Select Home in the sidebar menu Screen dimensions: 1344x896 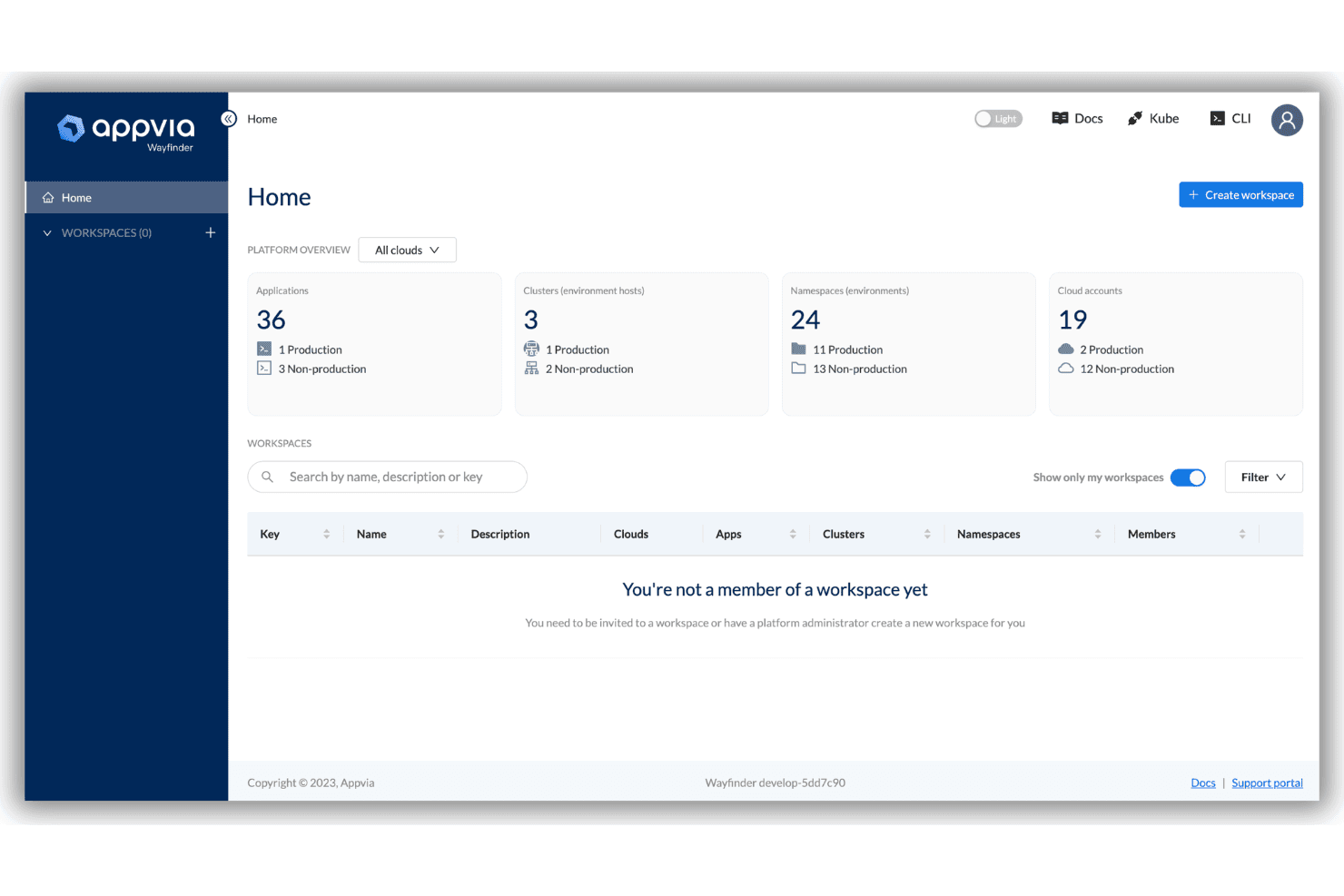[126, 198]
